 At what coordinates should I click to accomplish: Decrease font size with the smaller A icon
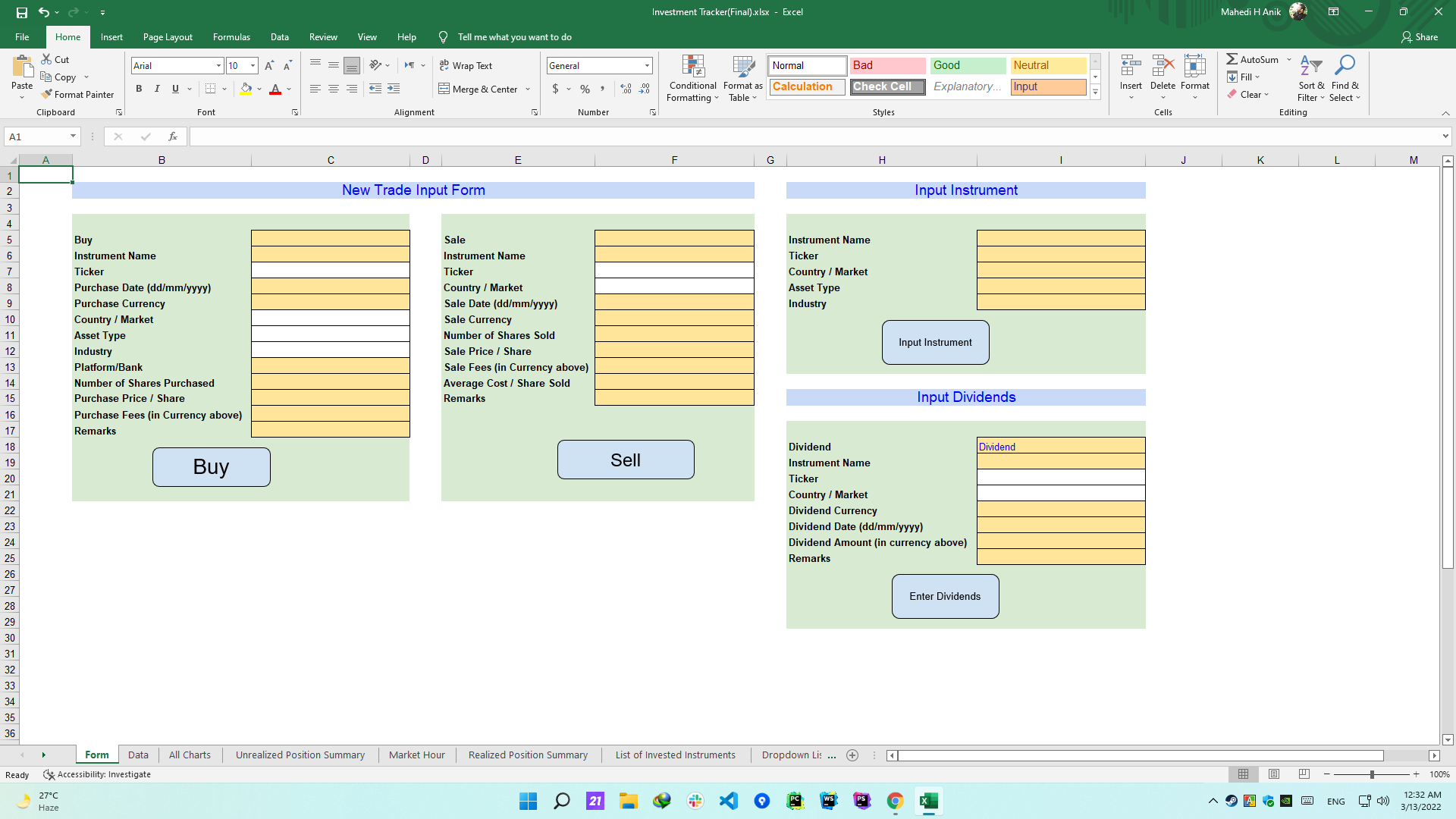point(287,66)
